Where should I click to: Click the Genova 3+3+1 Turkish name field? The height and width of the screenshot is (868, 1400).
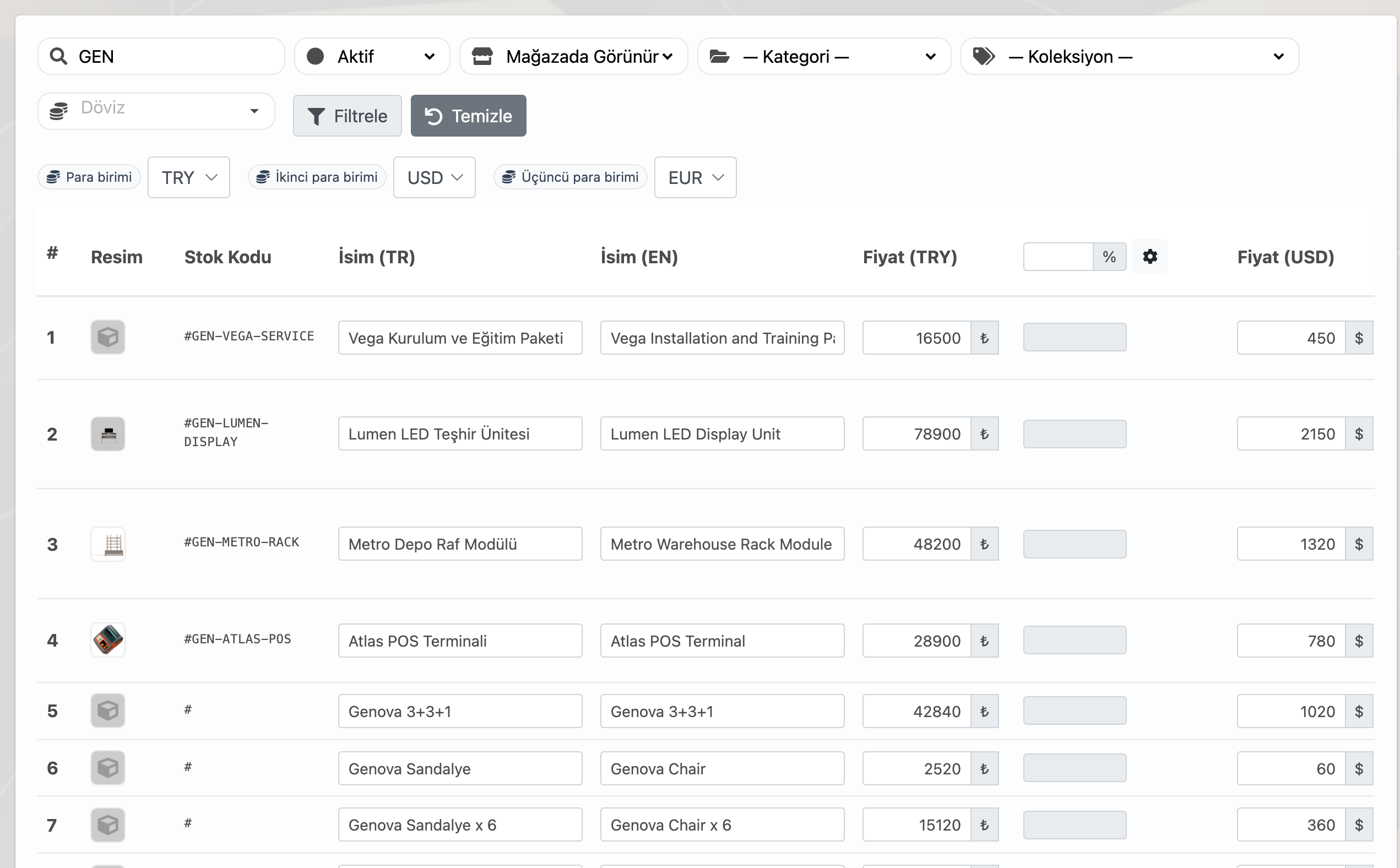click(x=460, y=711)
